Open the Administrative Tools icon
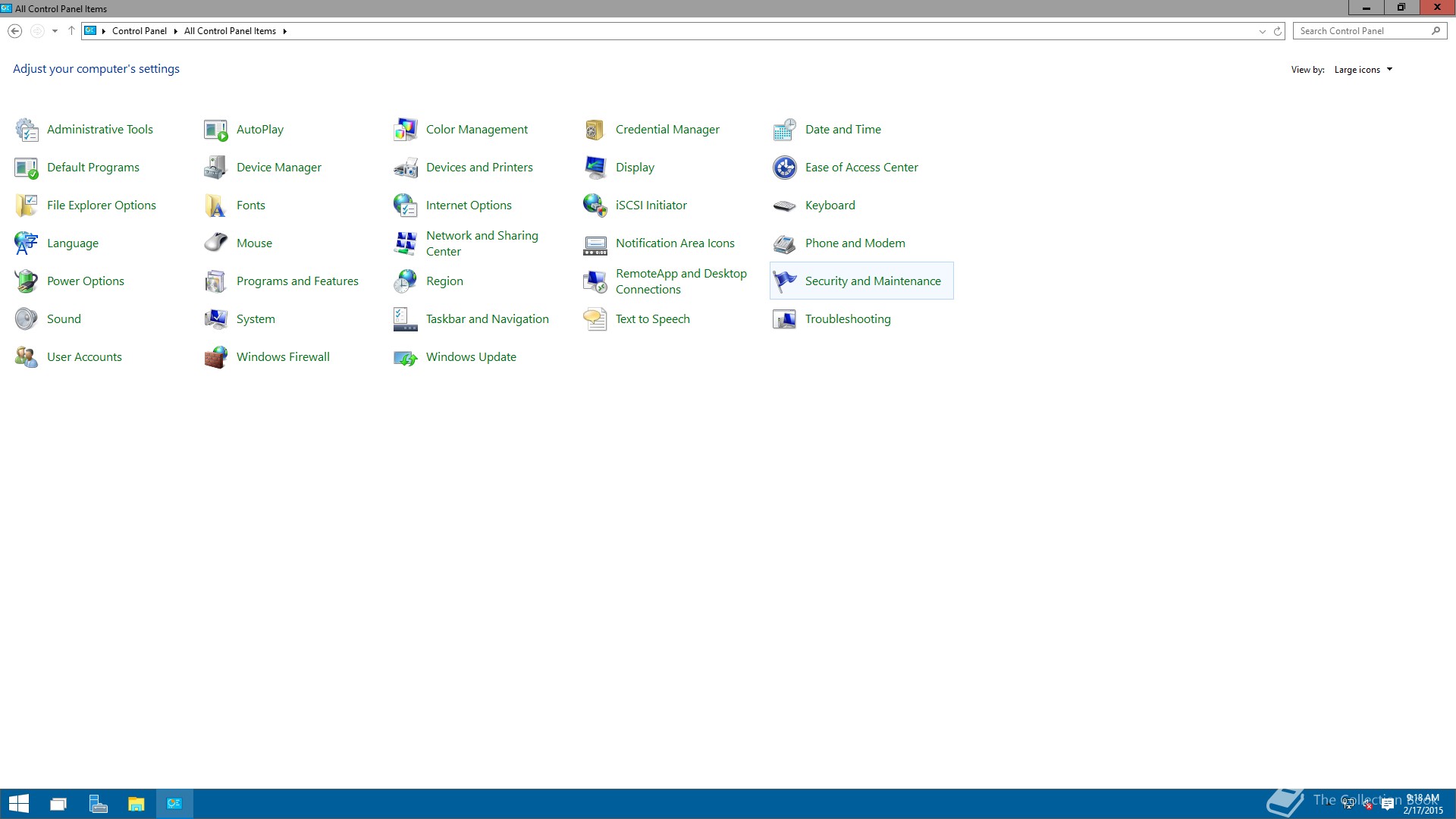 click(27, 130)
